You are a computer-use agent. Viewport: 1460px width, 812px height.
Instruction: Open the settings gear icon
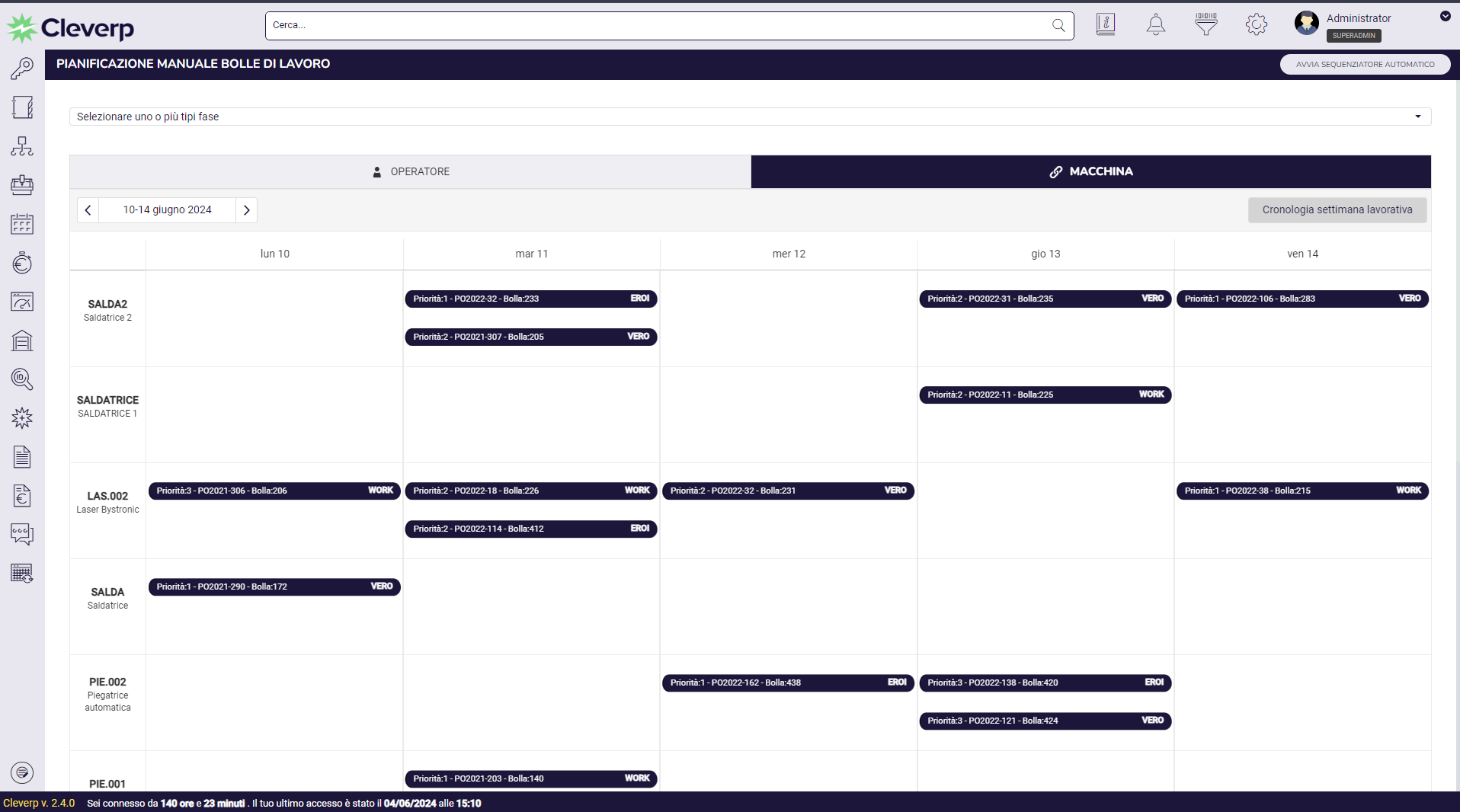pyautogui.click(x=1257, y=24)
